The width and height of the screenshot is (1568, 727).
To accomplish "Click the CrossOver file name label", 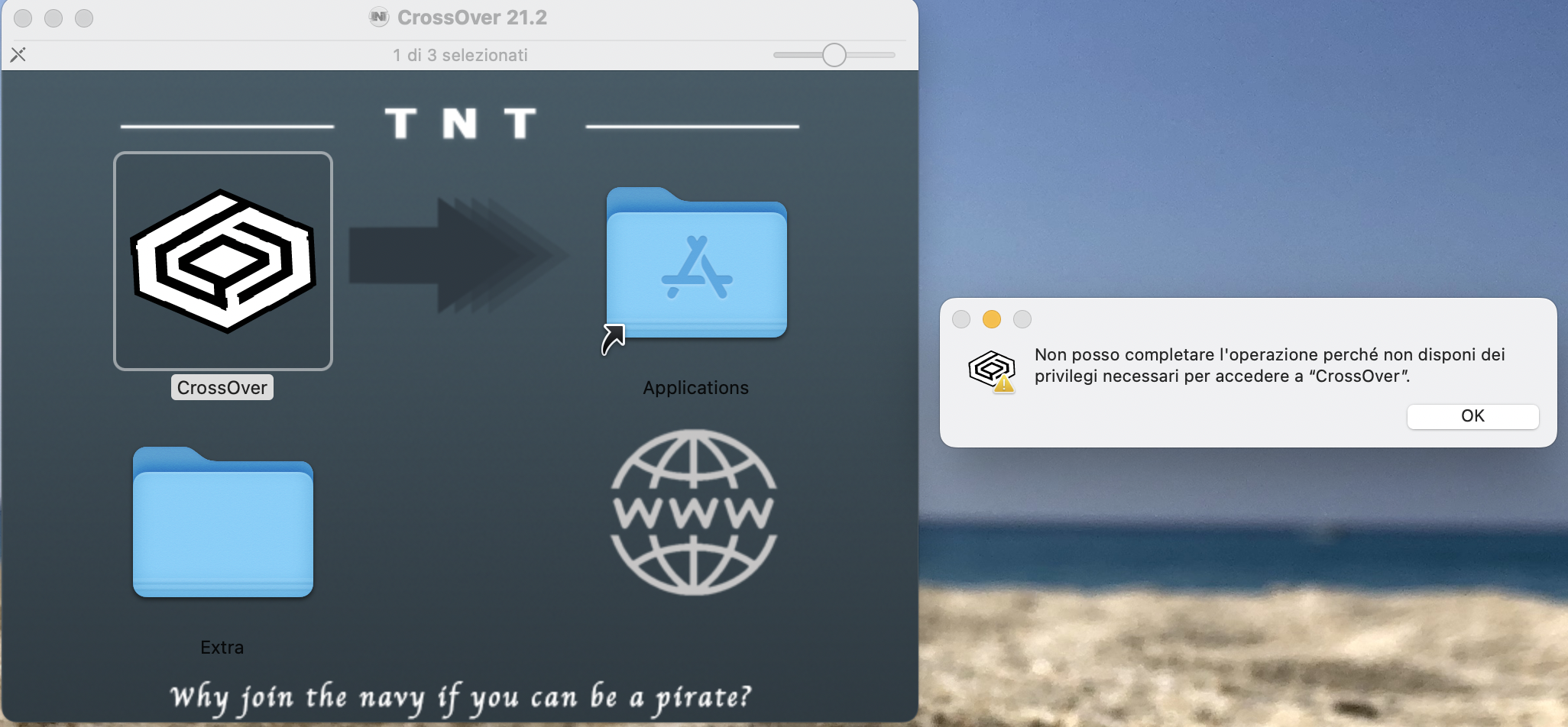I will tap(222, 387).
